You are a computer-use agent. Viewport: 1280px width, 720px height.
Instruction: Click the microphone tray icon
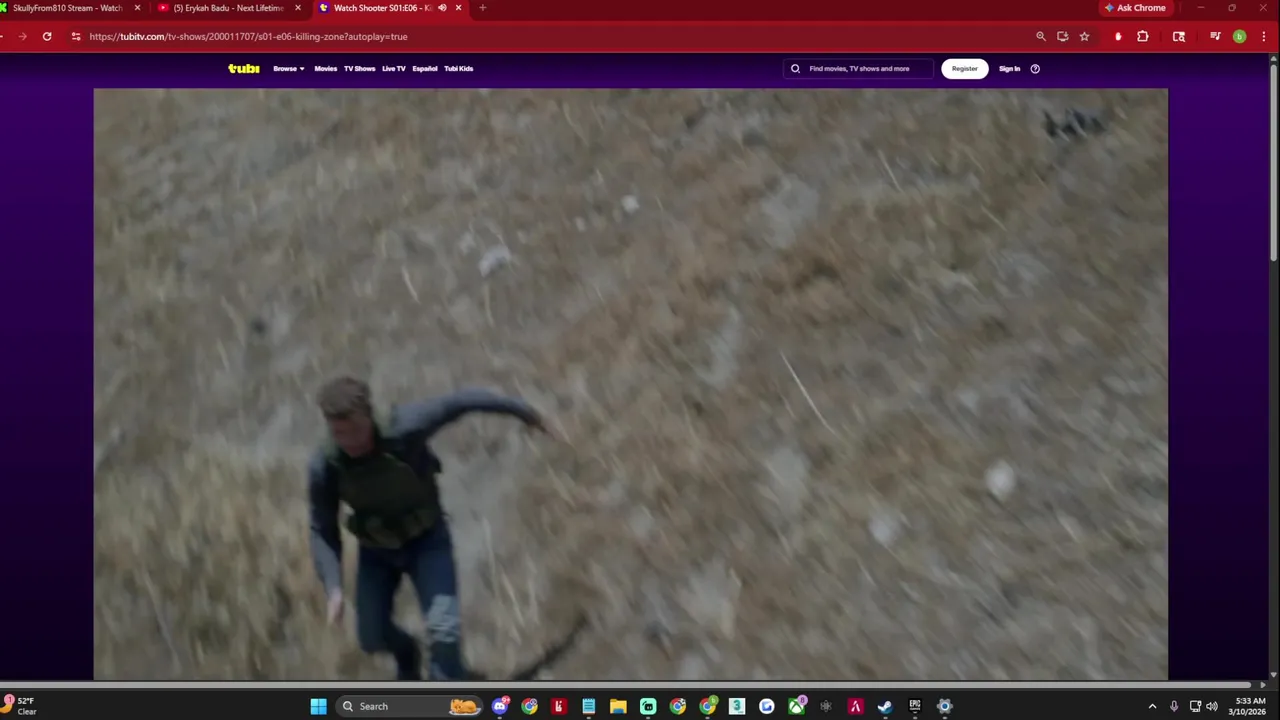[x=1174, y=706]
